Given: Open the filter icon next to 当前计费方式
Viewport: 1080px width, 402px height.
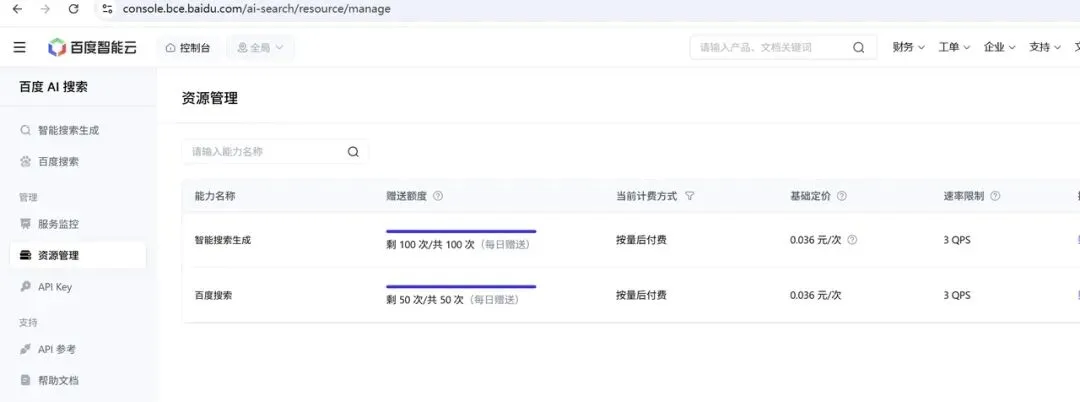Looking at the screenshot, I should click(689, 196).
